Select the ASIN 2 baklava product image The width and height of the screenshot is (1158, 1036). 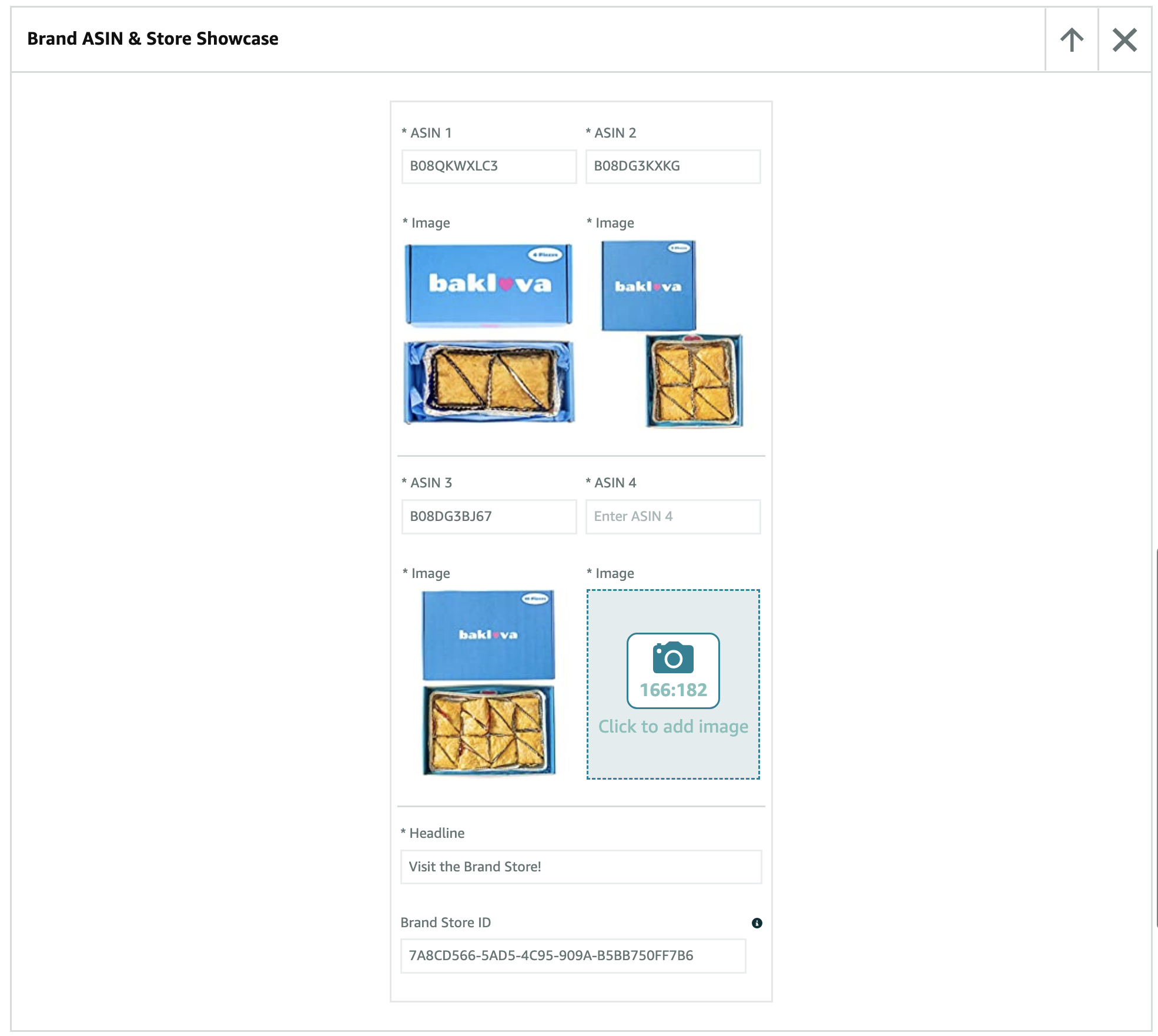pyautogui.click(x=672, y=333)
